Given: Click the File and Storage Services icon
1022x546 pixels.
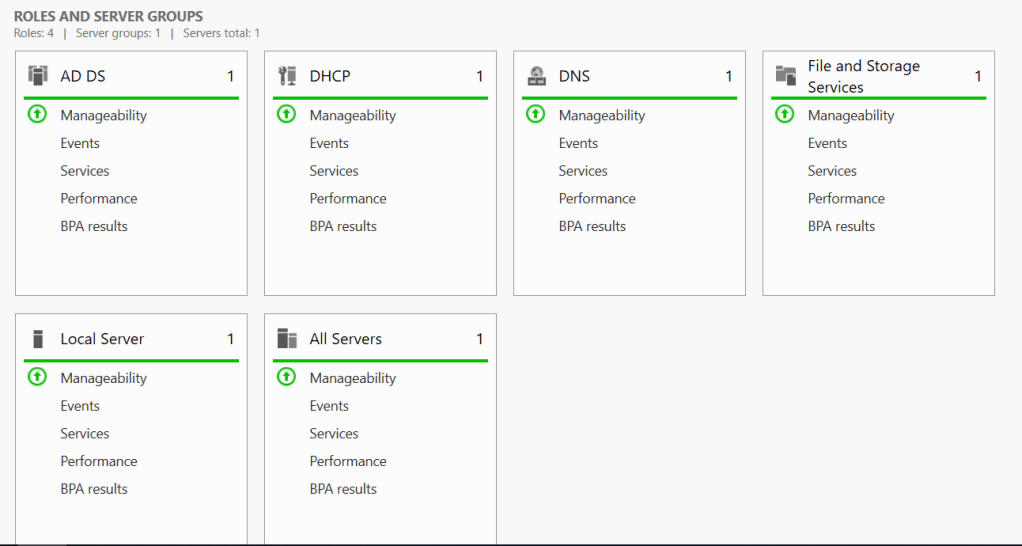Looking at the screenshot, I should [x=786, y=76].
